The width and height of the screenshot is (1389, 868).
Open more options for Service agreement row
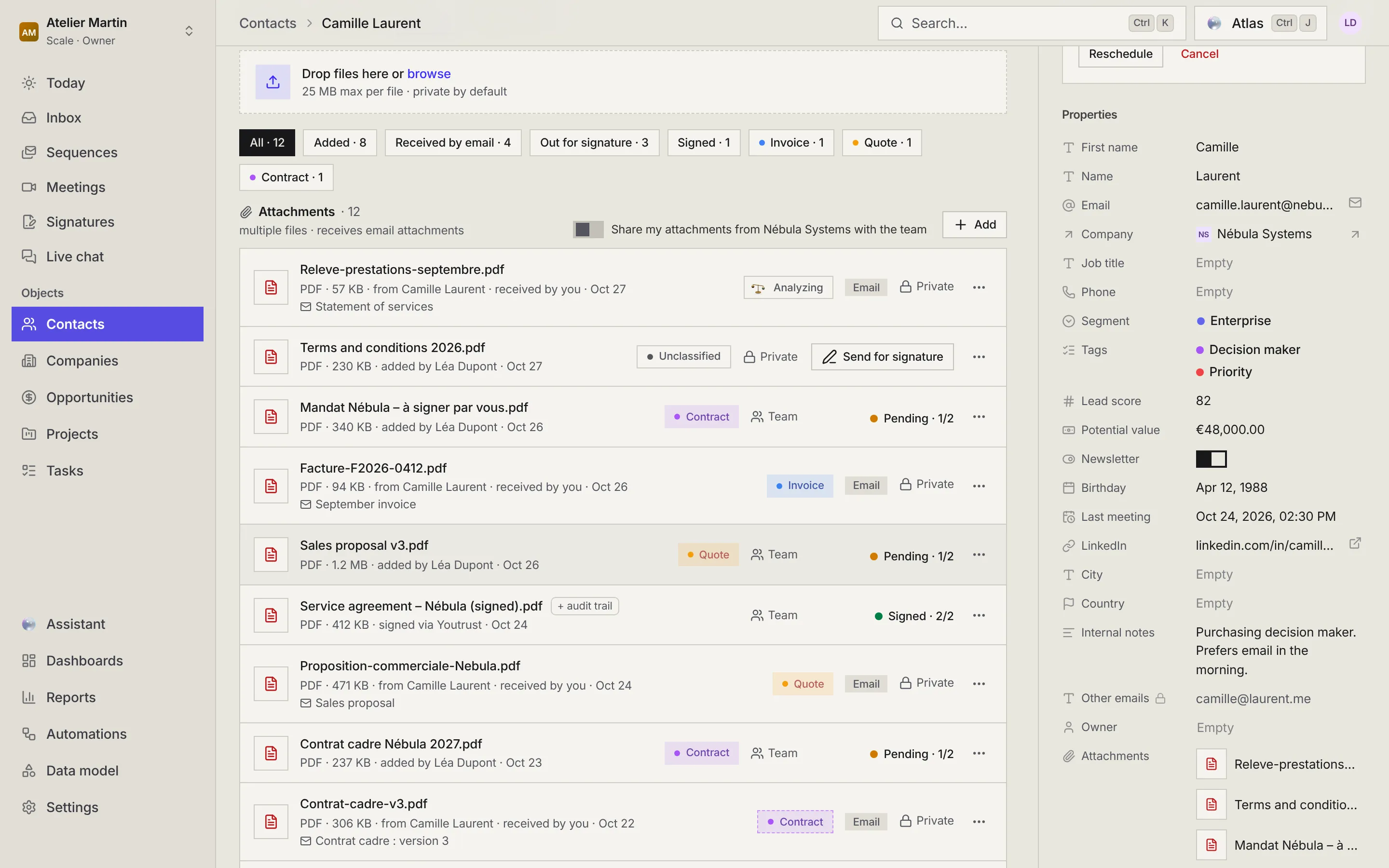click(979, 615)
